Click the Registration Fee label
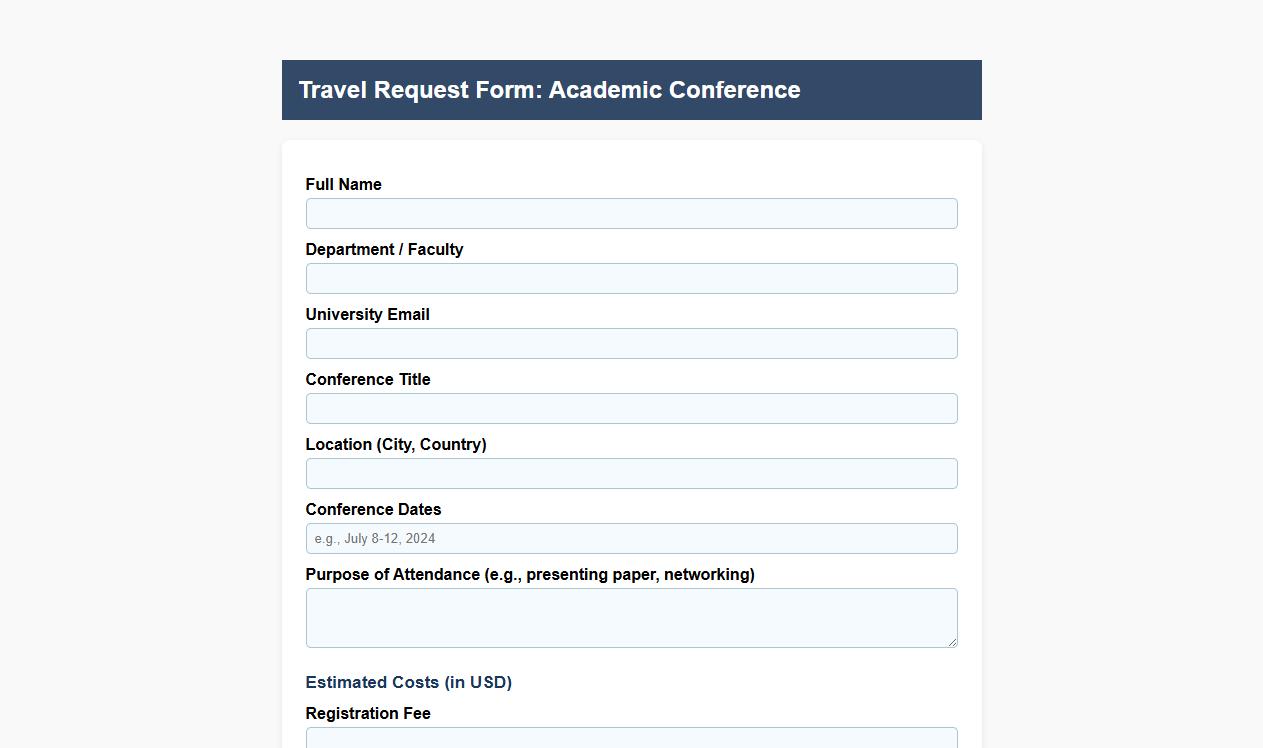1263x748 pixels. pos(367,713)
